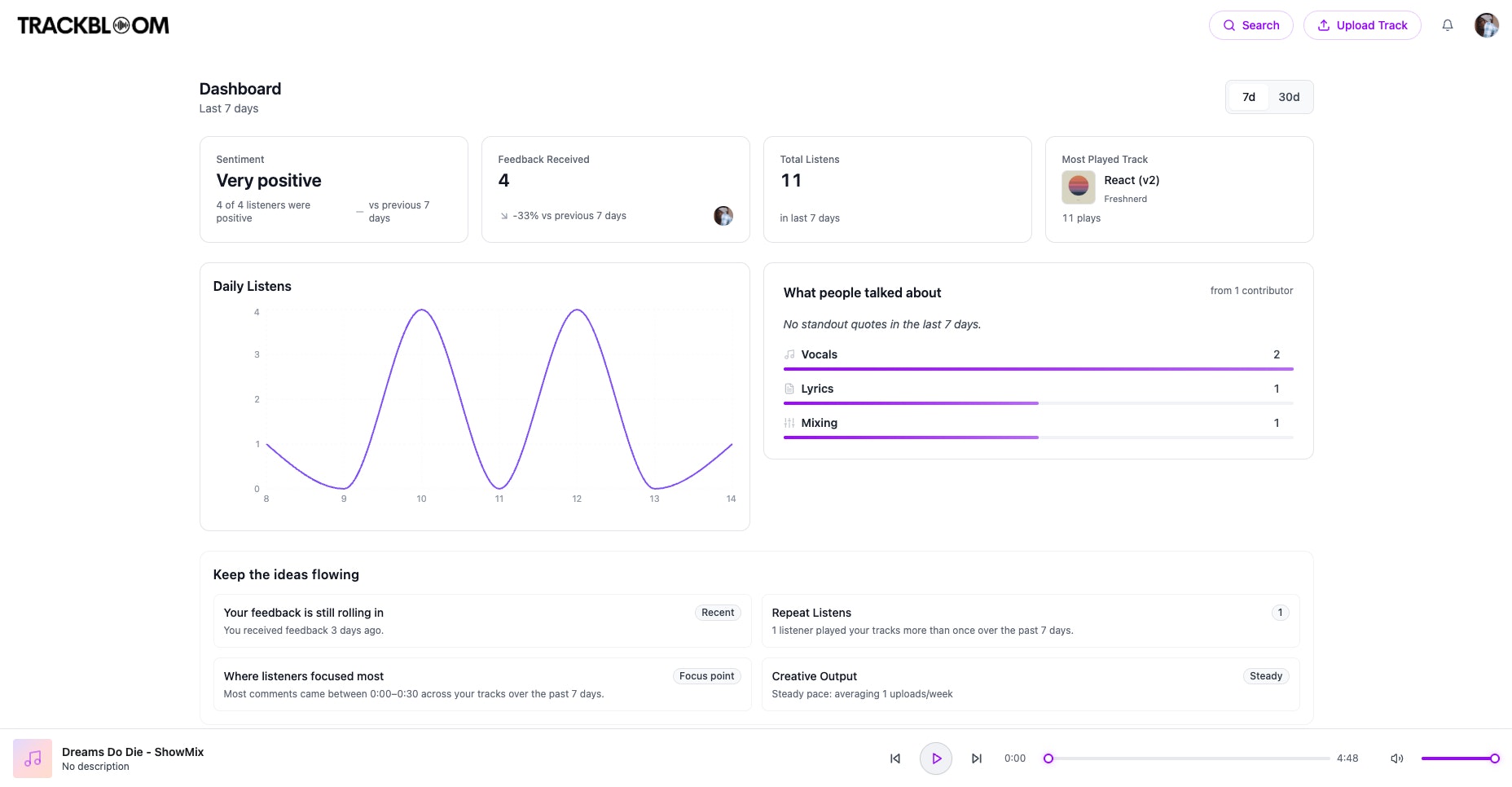Screen dimensions: 1512x787
Task: Click the '11 plays' text
Action: point(1081,218)
